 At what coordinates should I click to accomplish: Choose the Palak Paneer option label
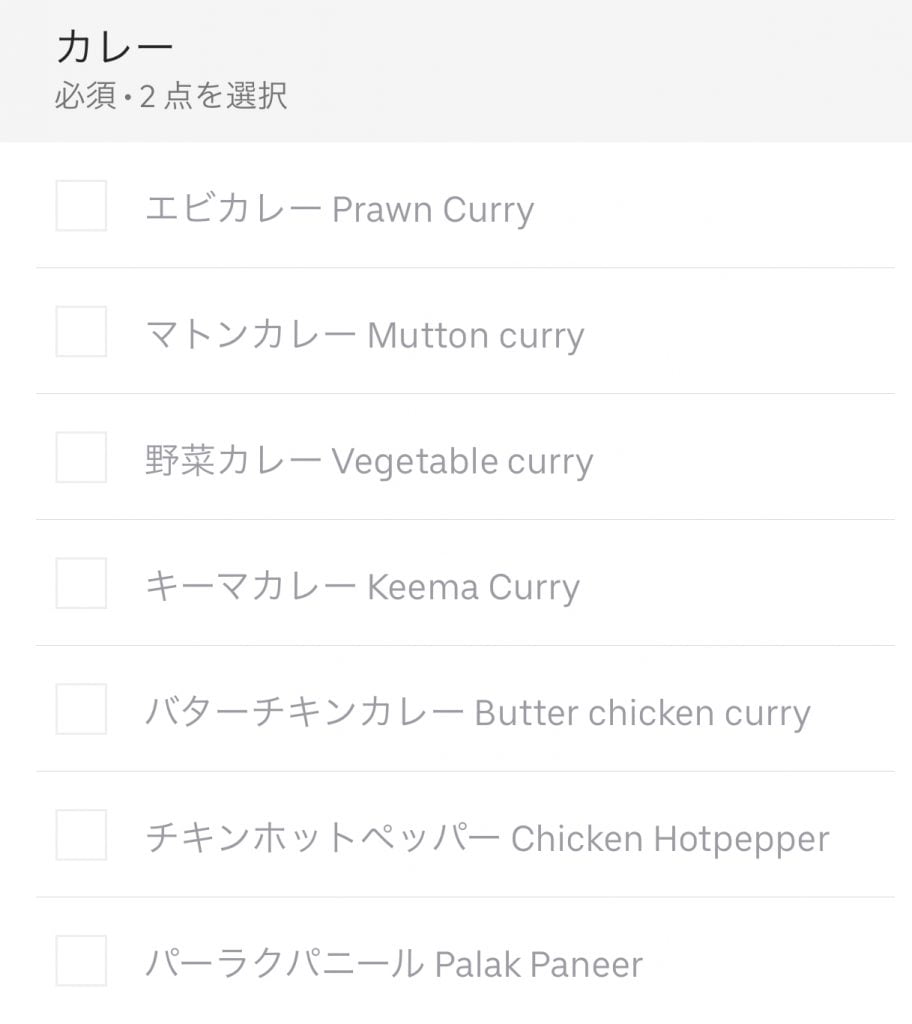(393, 966)
